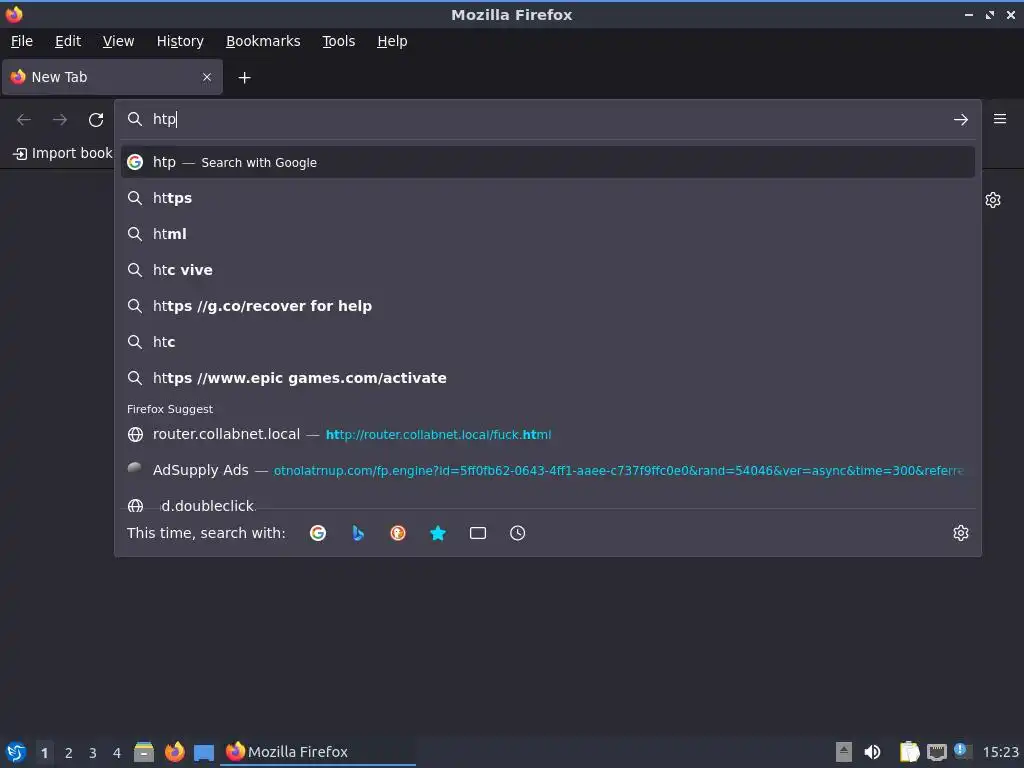Close the New Tab tab
Screen dimensions: 1024x768
coord(207,77)
